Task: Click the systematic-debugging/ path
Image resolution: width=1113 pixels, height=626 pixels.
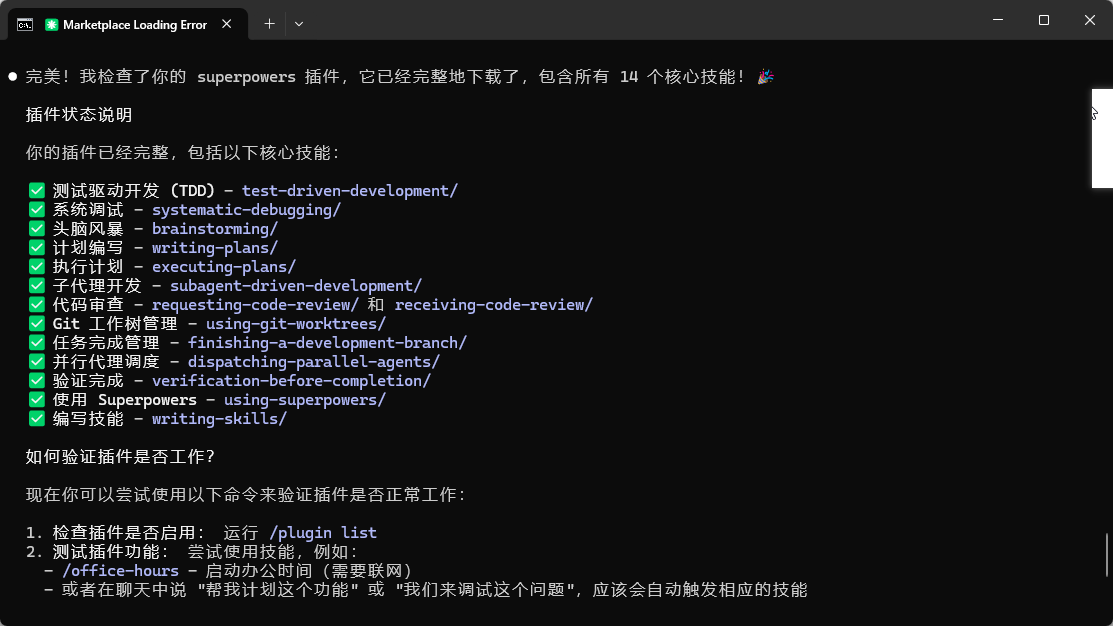Action: (246, 210)
